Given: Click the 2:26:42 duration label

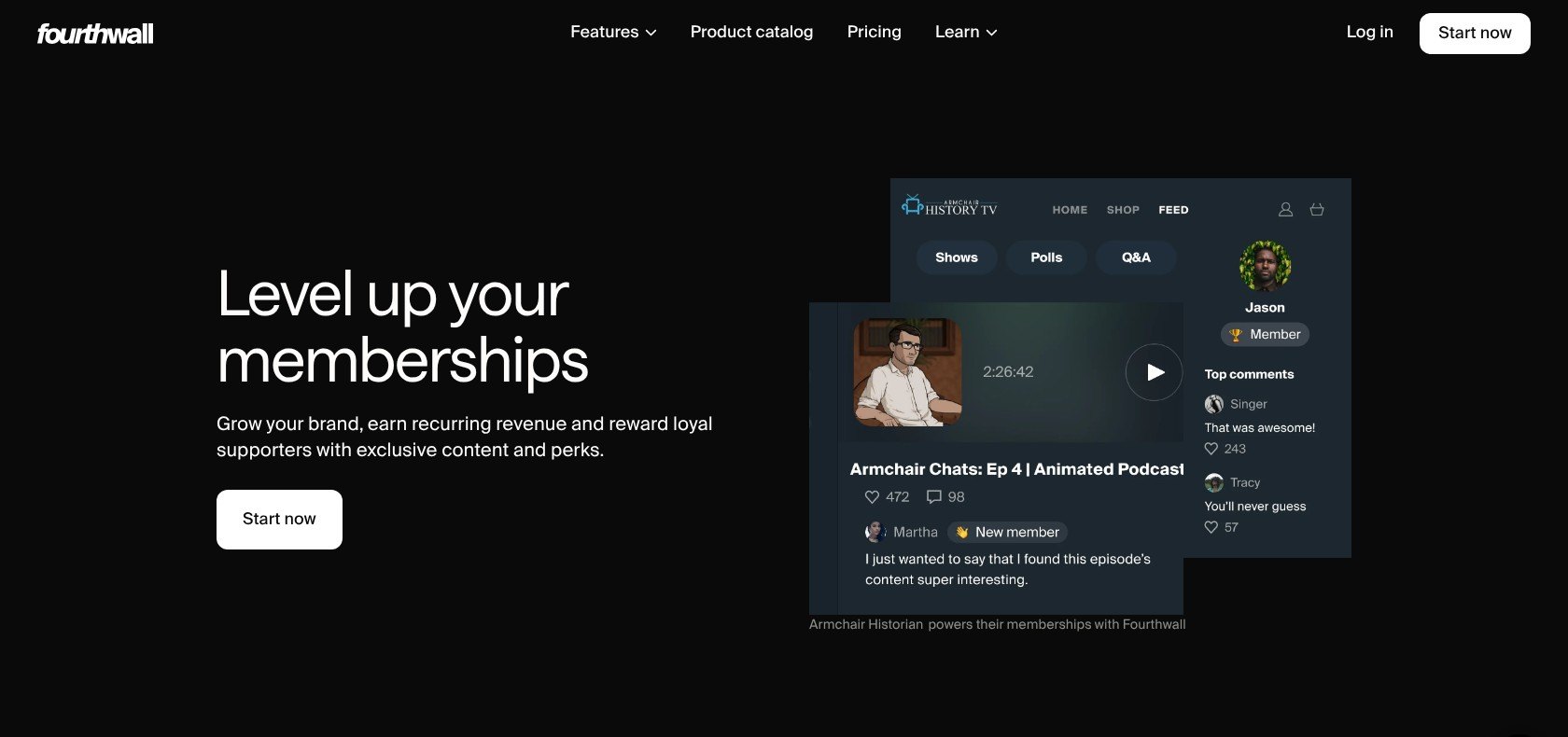Looking at the screenshot, I should [1008, 372].
